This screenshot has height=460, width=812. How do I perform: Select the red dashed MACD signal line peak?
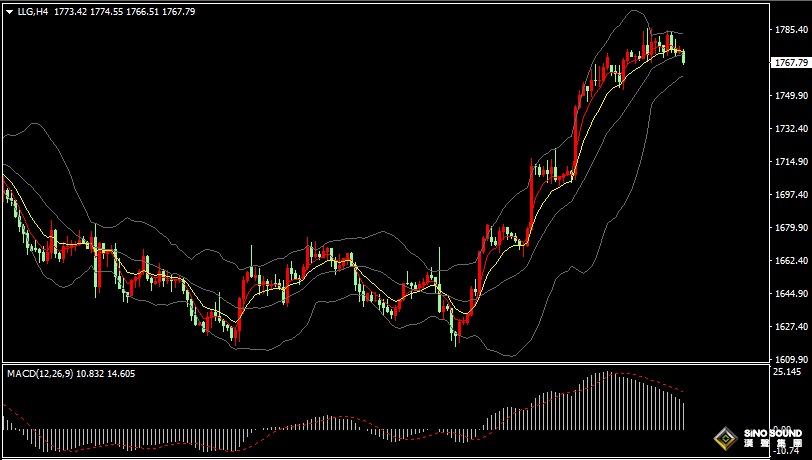click(x=620, y=375)
